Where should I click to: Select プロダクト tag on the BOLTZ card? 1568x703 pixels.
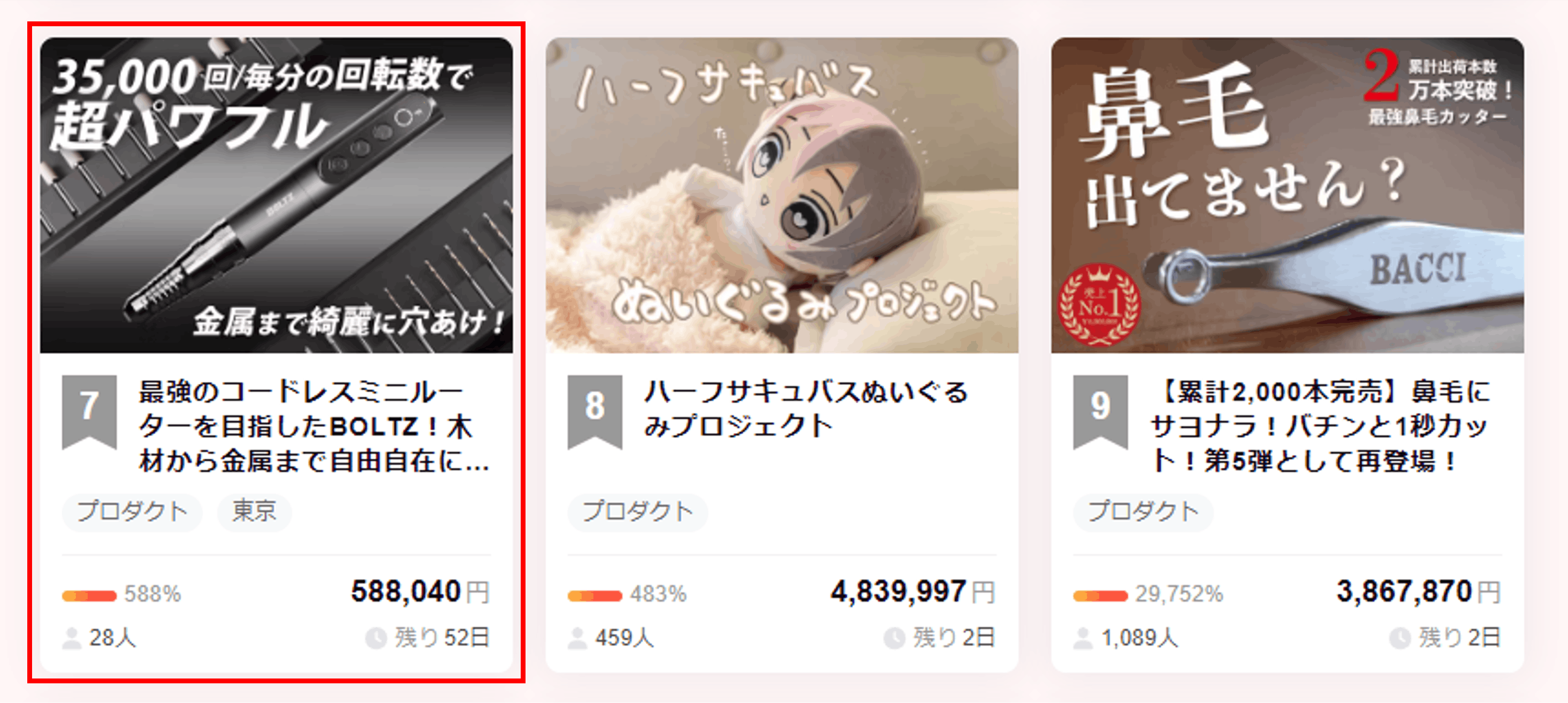pyautogui.click(x=132, y=512)
